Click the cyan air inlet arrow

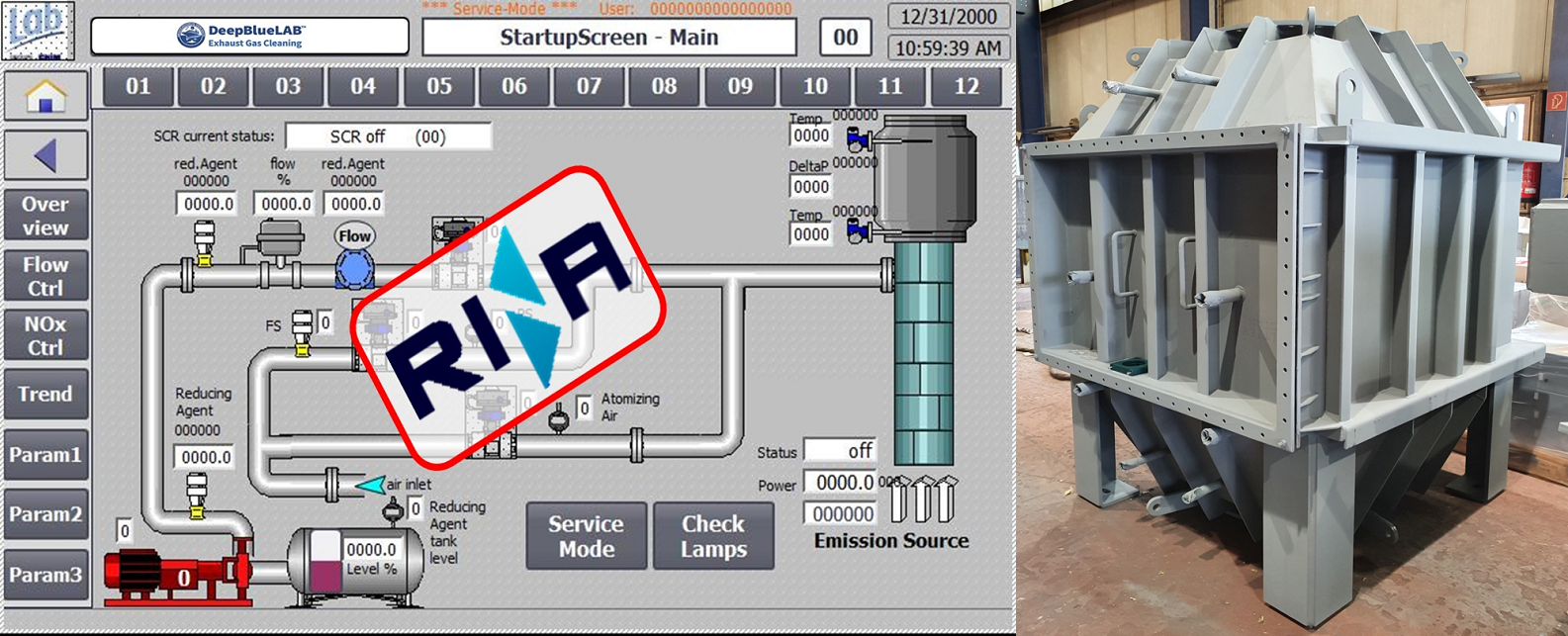(370, 485)
